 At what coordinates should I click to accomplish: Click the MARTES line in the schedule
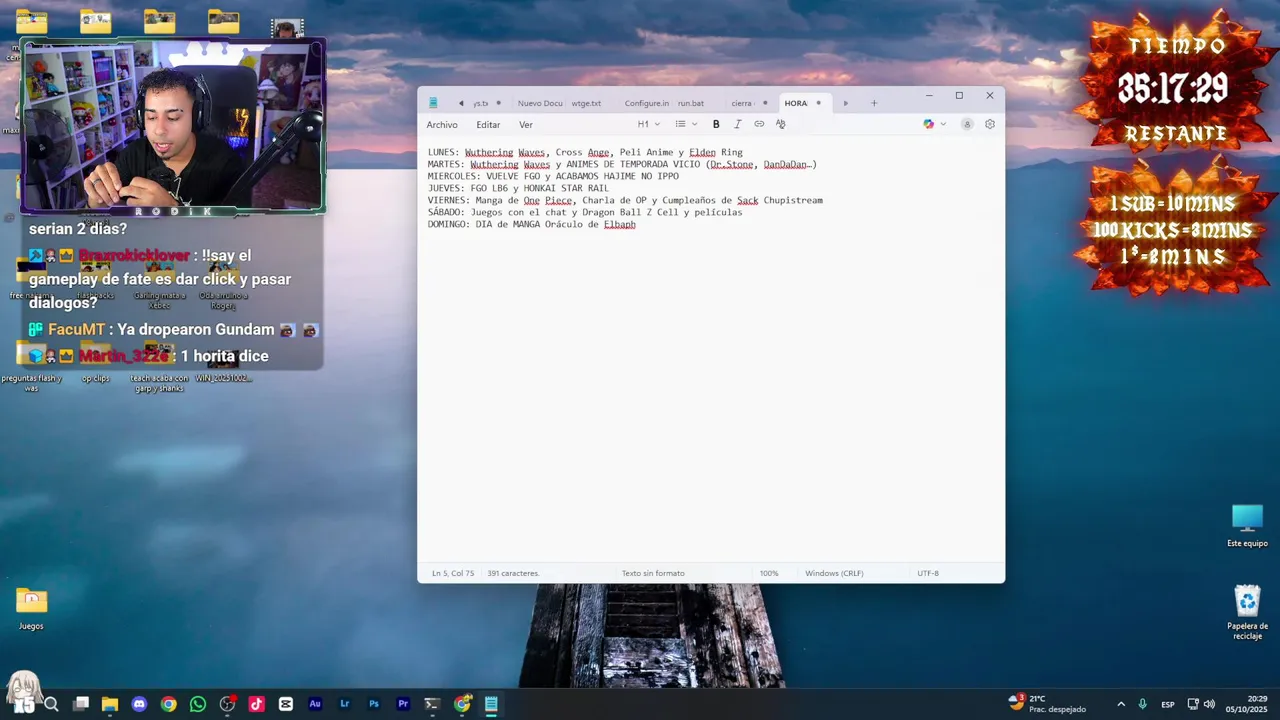(x=622, y=164)
